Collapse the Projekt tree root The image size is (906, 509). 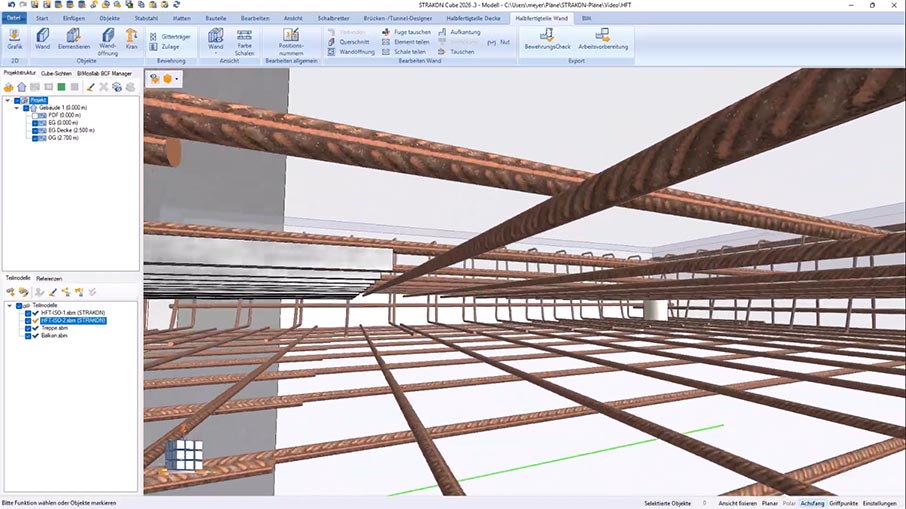8,100
